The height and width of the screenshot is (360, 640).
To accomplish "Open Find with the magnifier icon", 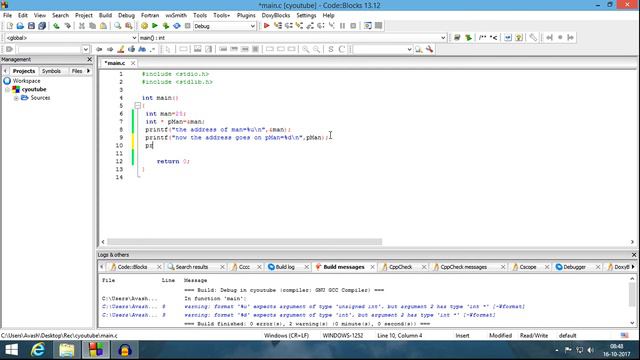I will (x=118, y=26).
